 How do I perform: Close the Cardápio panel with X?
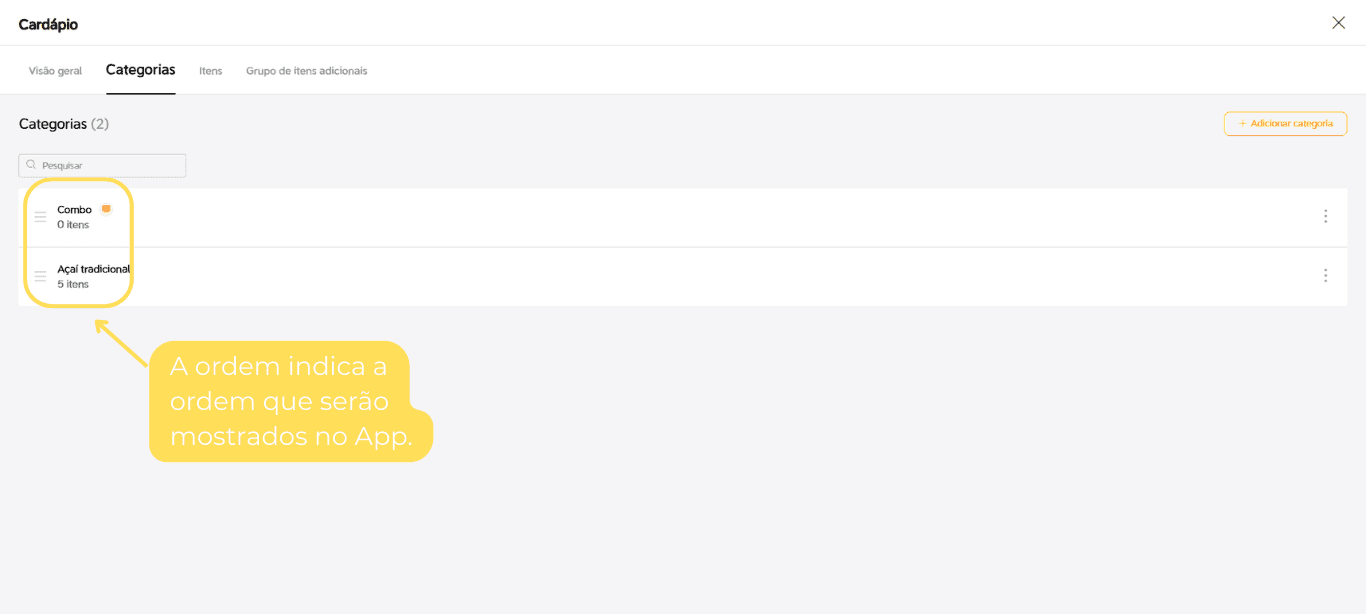point(1338,23)
